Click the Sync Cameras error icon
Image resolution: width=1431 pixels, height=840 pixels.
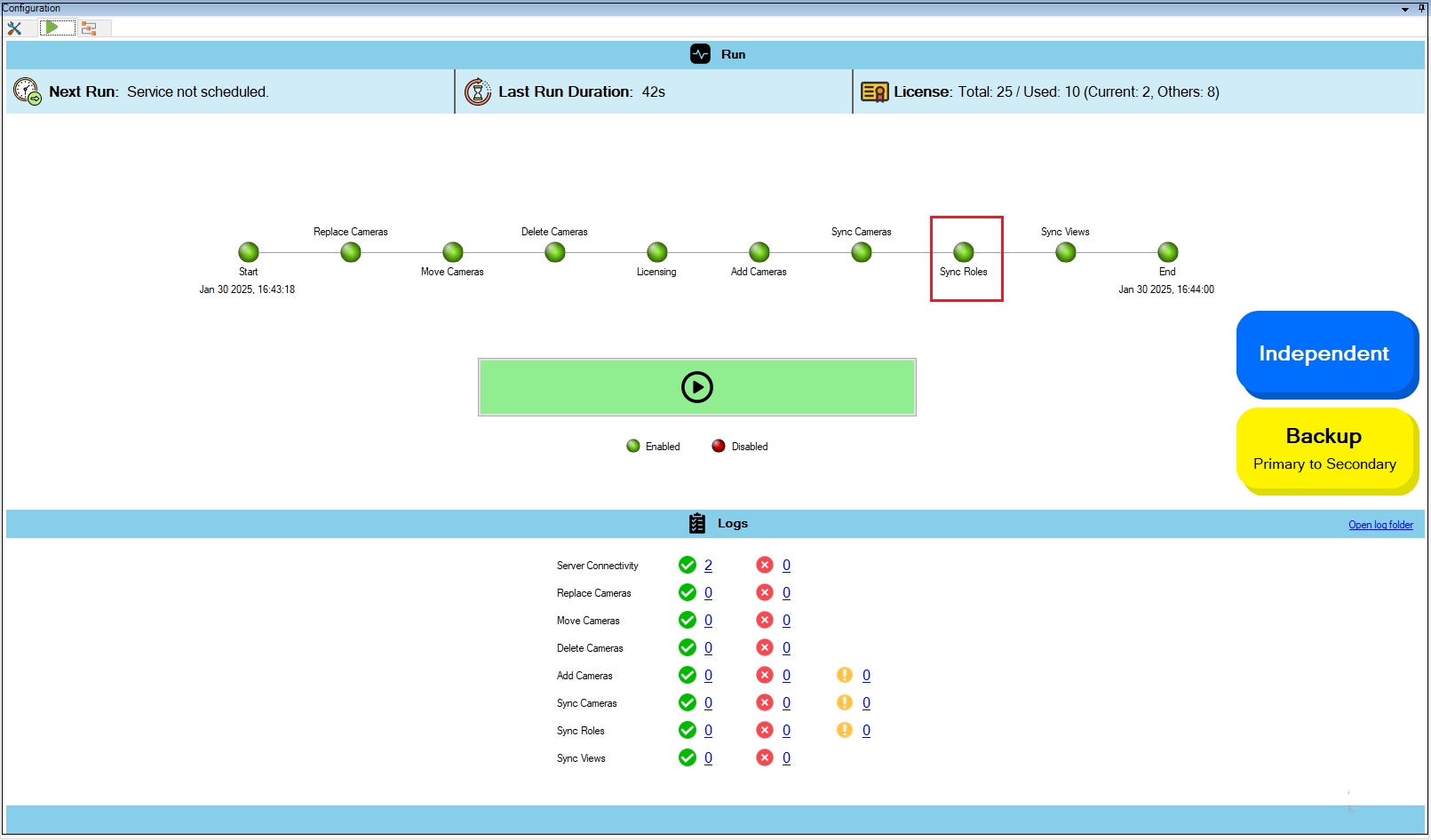click(765, 703)
